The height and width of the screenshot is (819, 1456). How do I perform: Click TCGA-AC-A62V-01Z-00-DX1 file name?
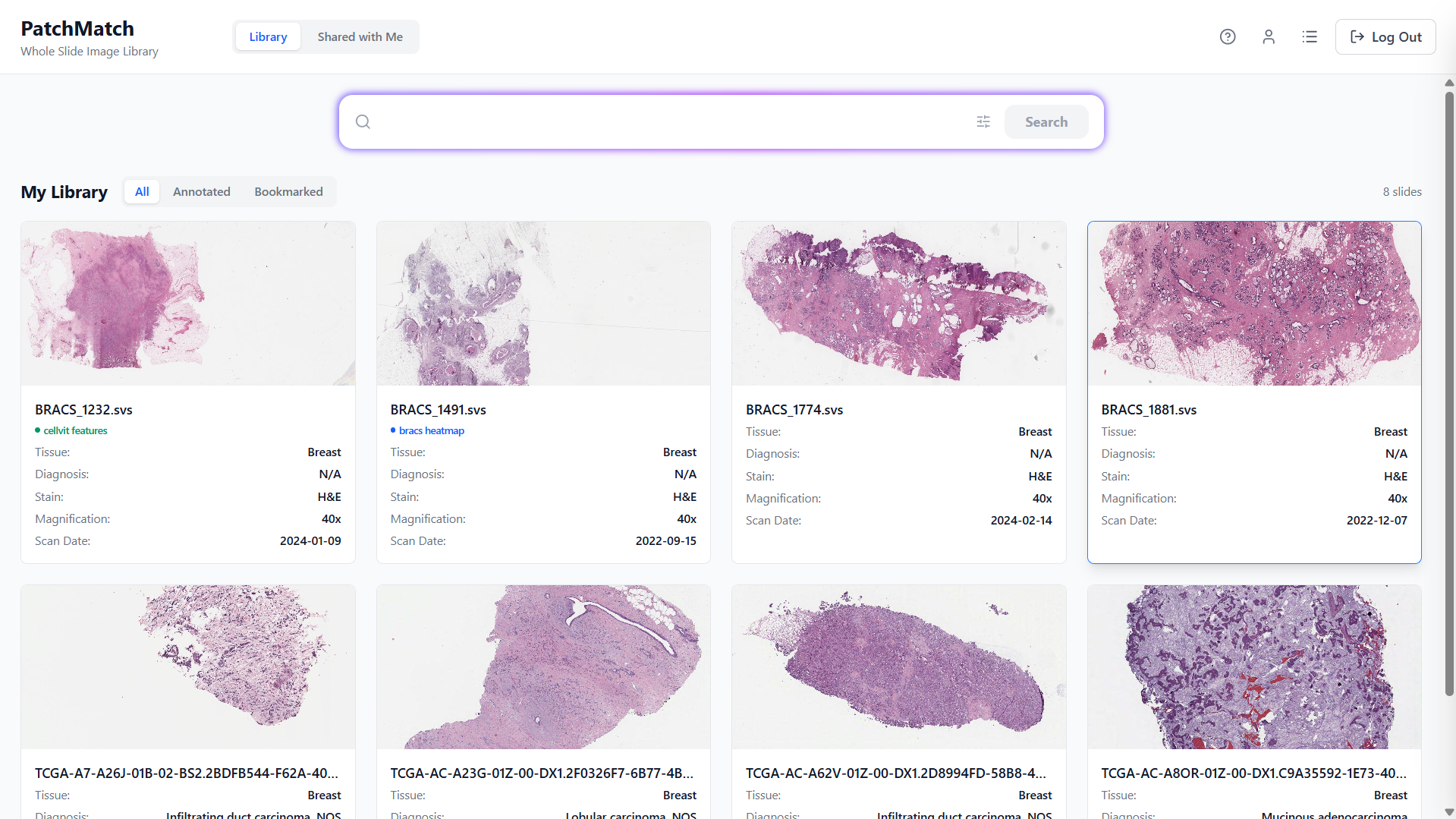(896, 773)
